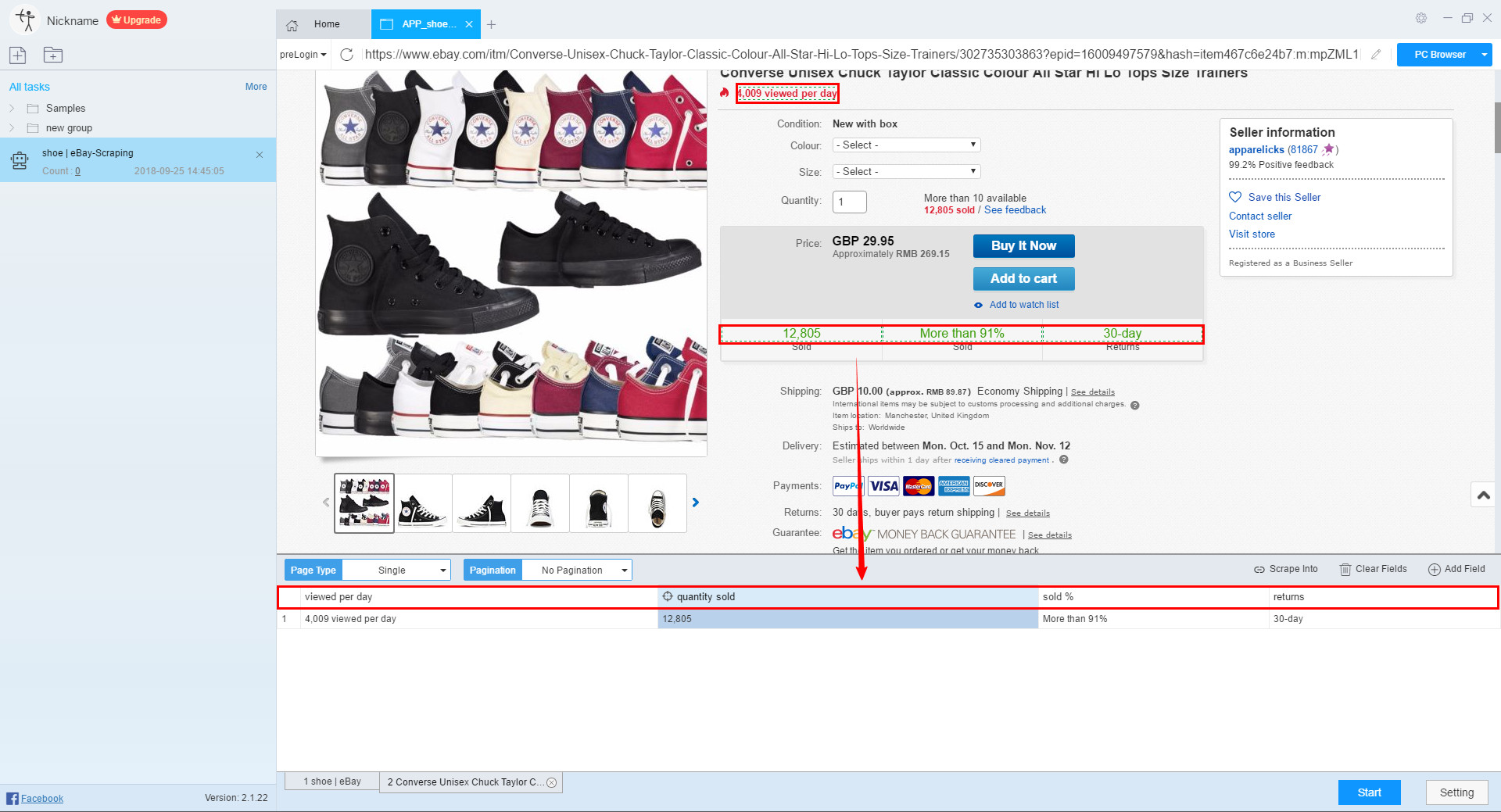Open the Pagination dropdown

coord(577,571)
